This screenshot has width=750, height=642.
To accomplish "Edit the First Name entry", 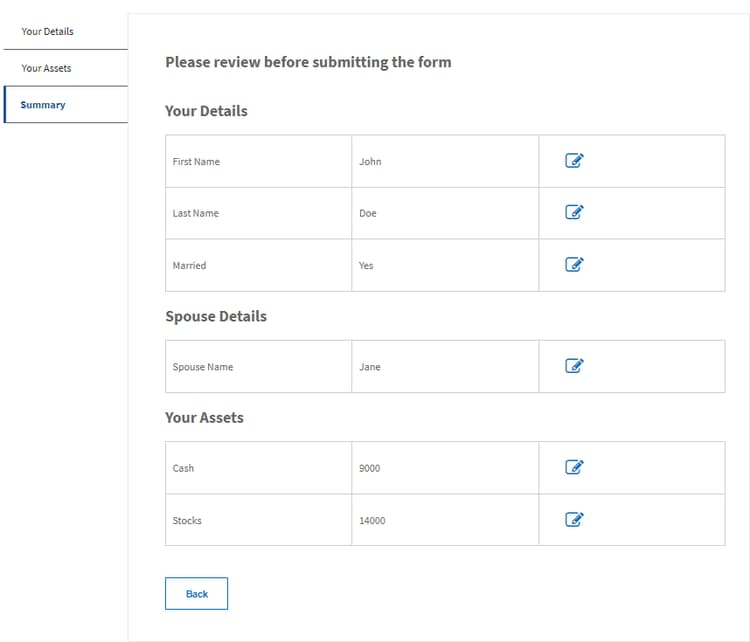I will pyautogui.click(x=574, y=161).
